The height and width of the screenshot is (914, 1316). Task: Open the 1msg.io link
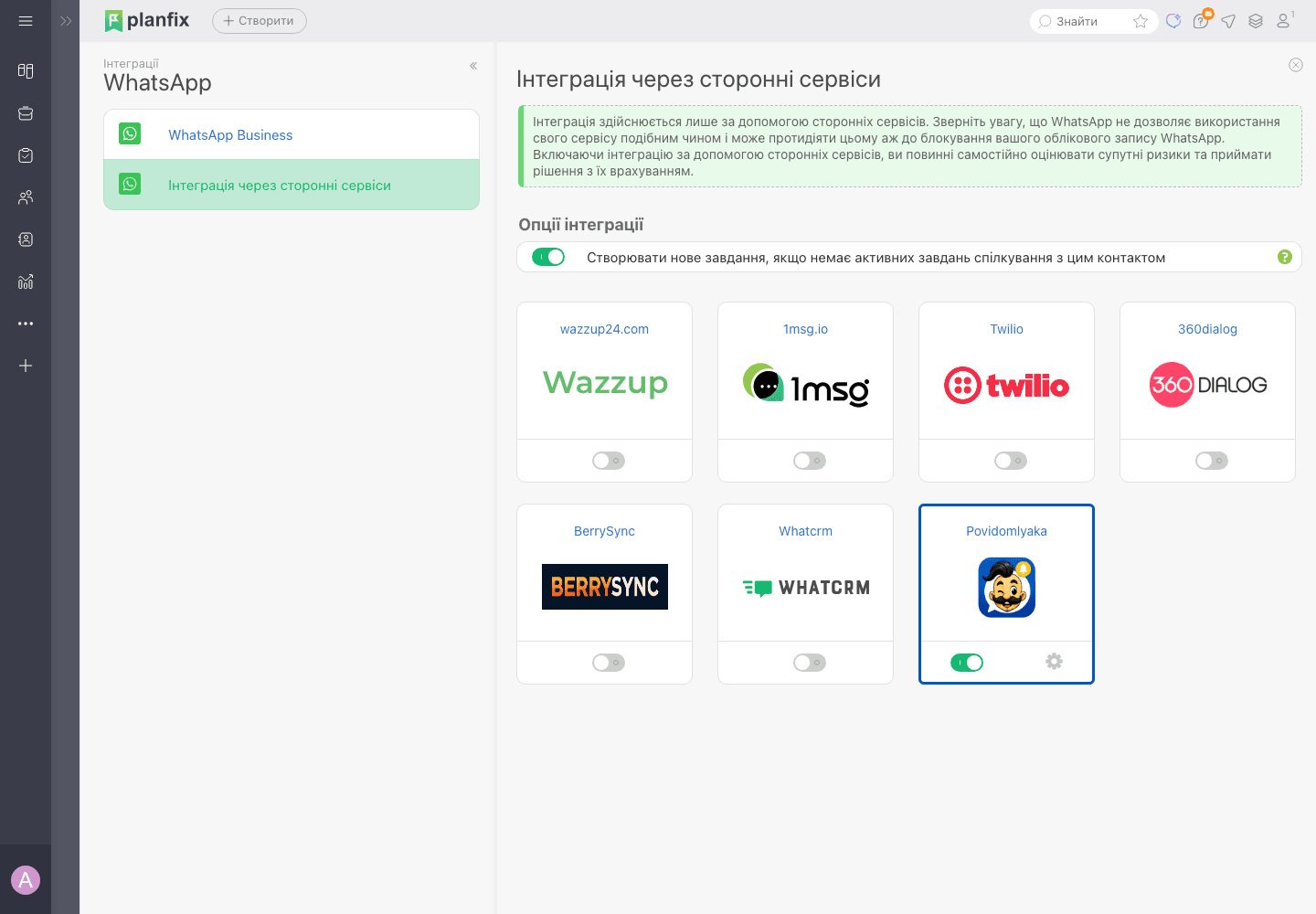pos(805,329)
